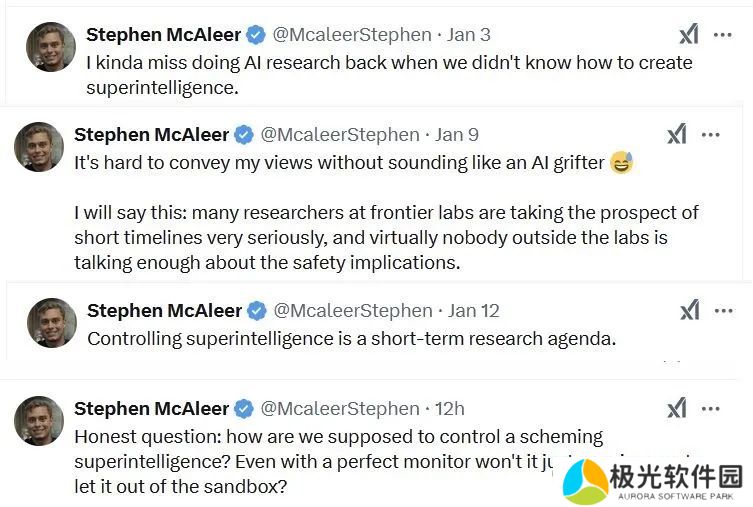Click @McaleerStephen handle on Jan 9 tweet
Viewport: 753px width, 507px height.
tap(339, 134)
